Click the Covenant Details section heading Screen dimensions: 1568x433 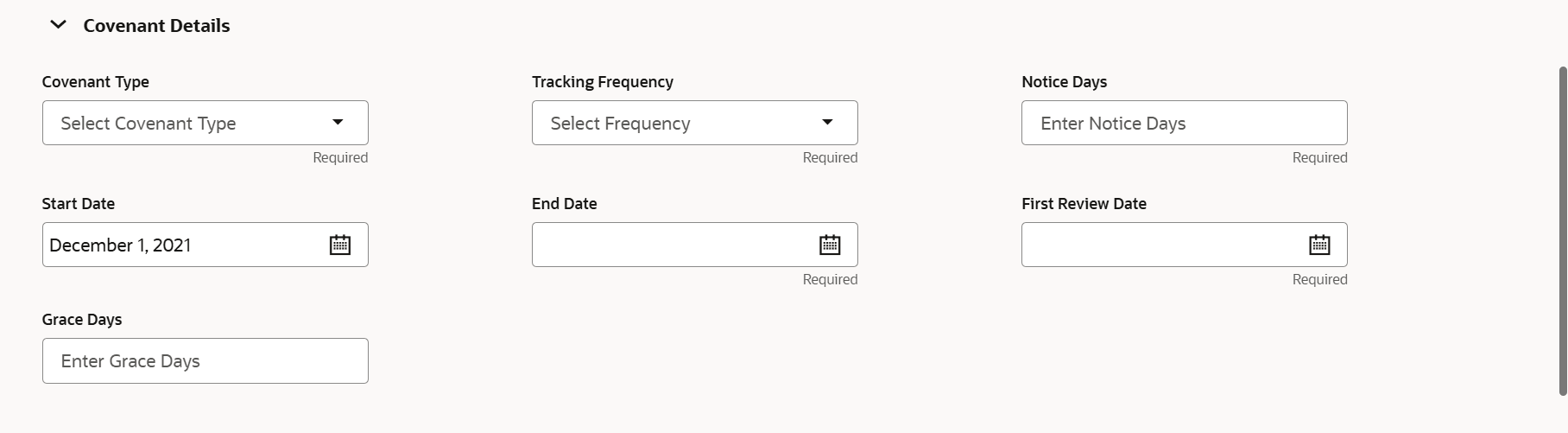156,26
